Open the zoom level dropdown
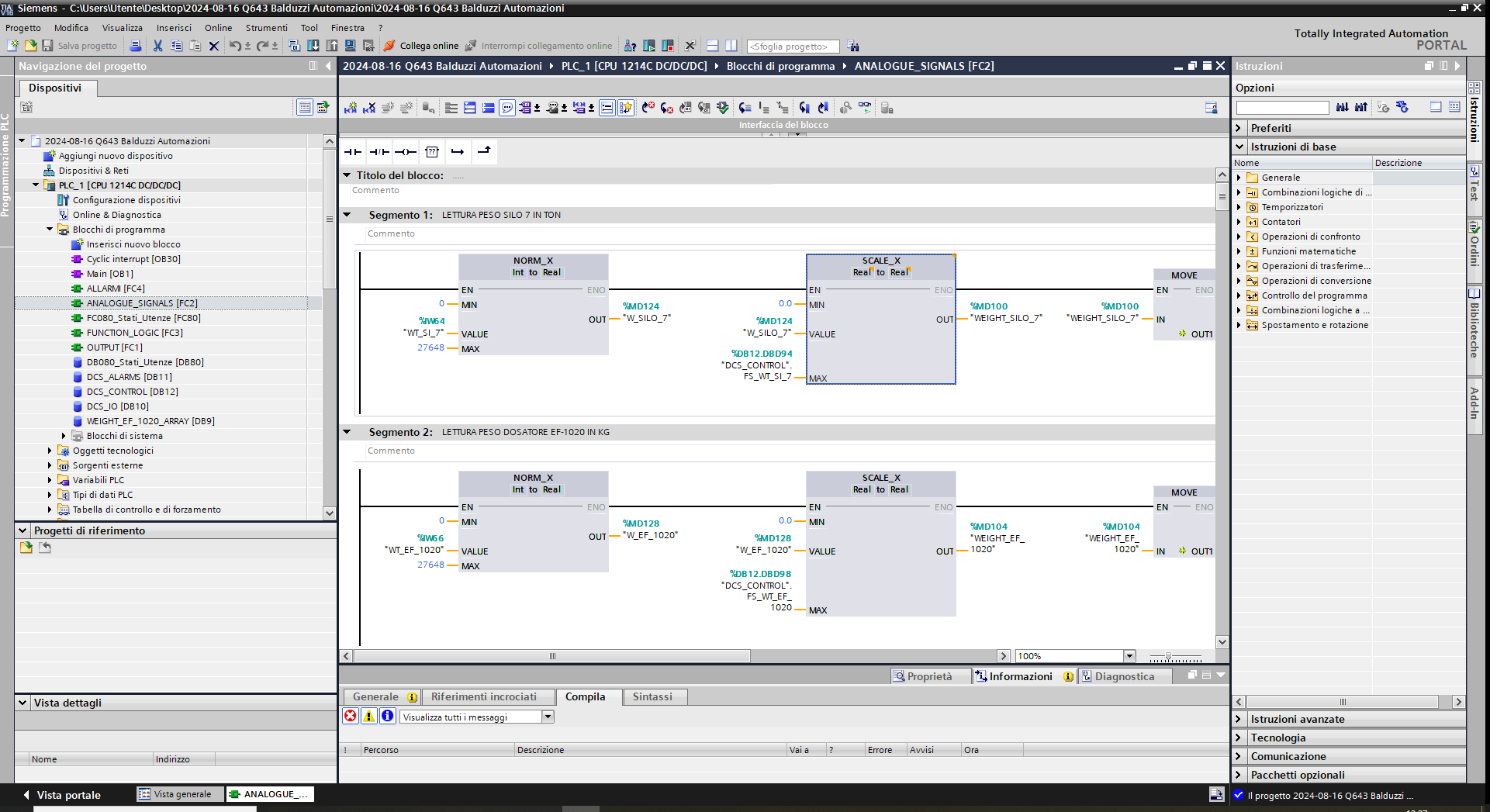Image resolution: width=1490 pixels, height=812 pixels. click(x=1129, y=656)
